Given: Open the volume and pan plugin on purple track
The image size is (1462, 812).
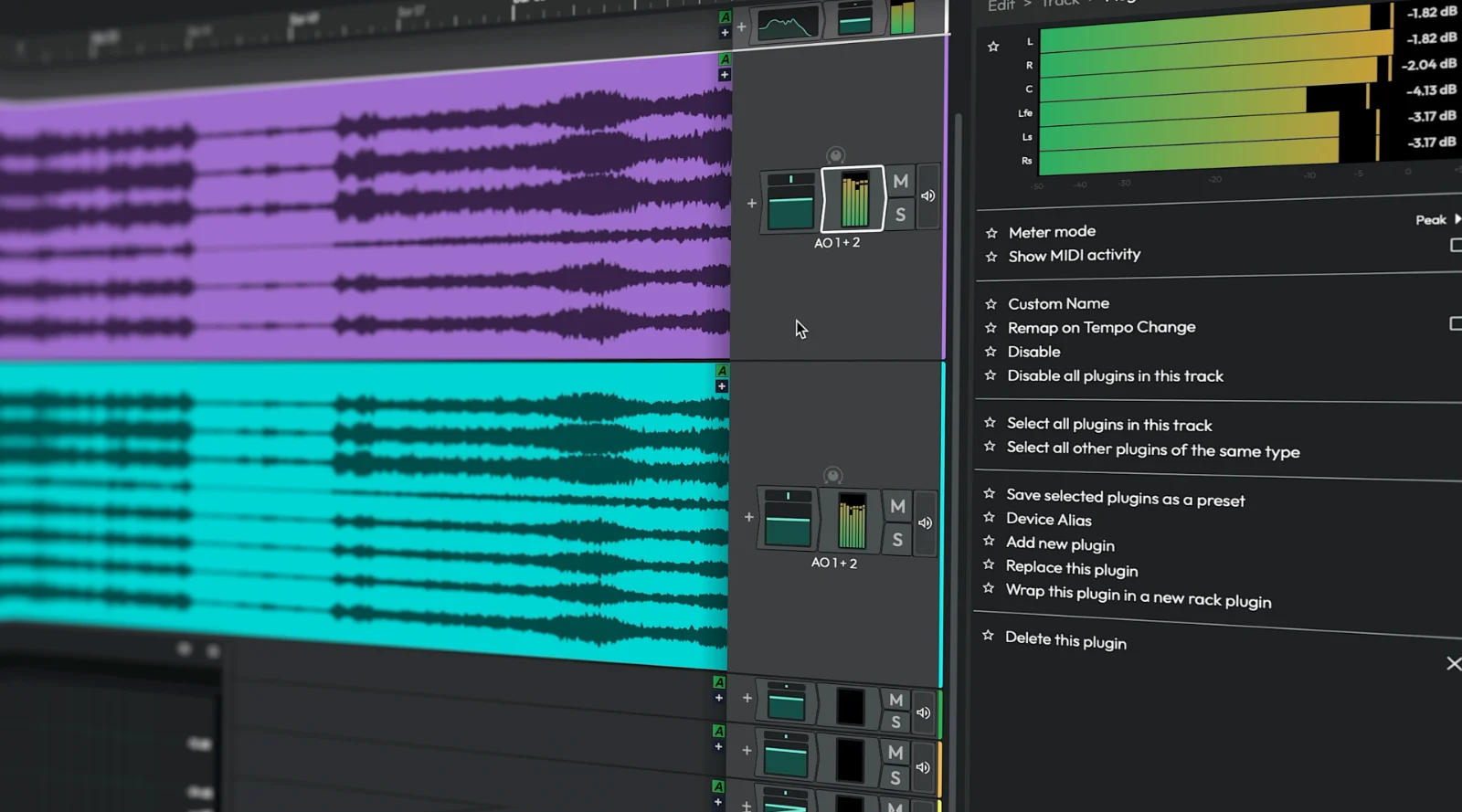Looking at the screenshot, I should (x=790, y=201).
